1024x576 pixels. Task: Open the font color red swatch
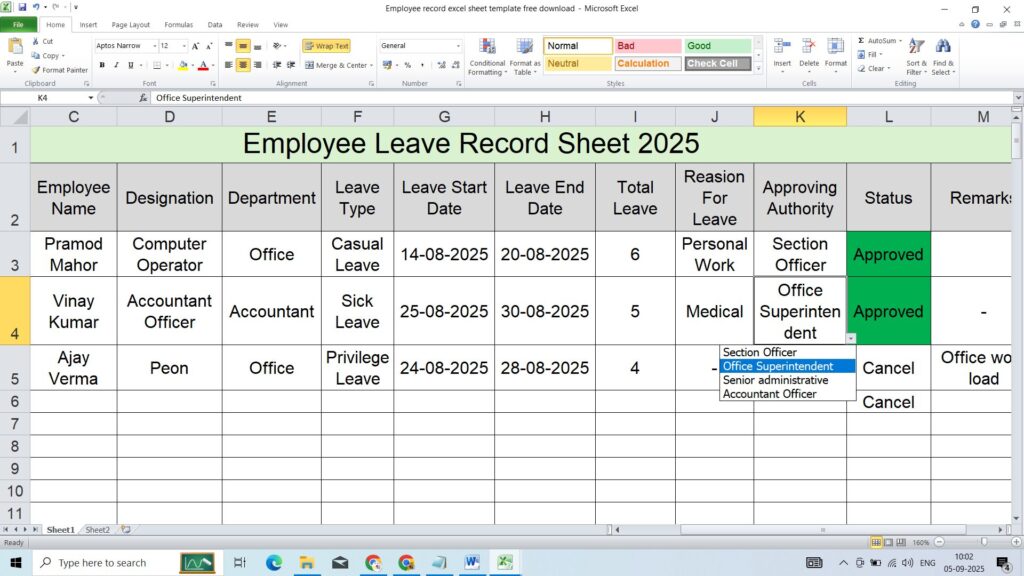click(202, 65)
